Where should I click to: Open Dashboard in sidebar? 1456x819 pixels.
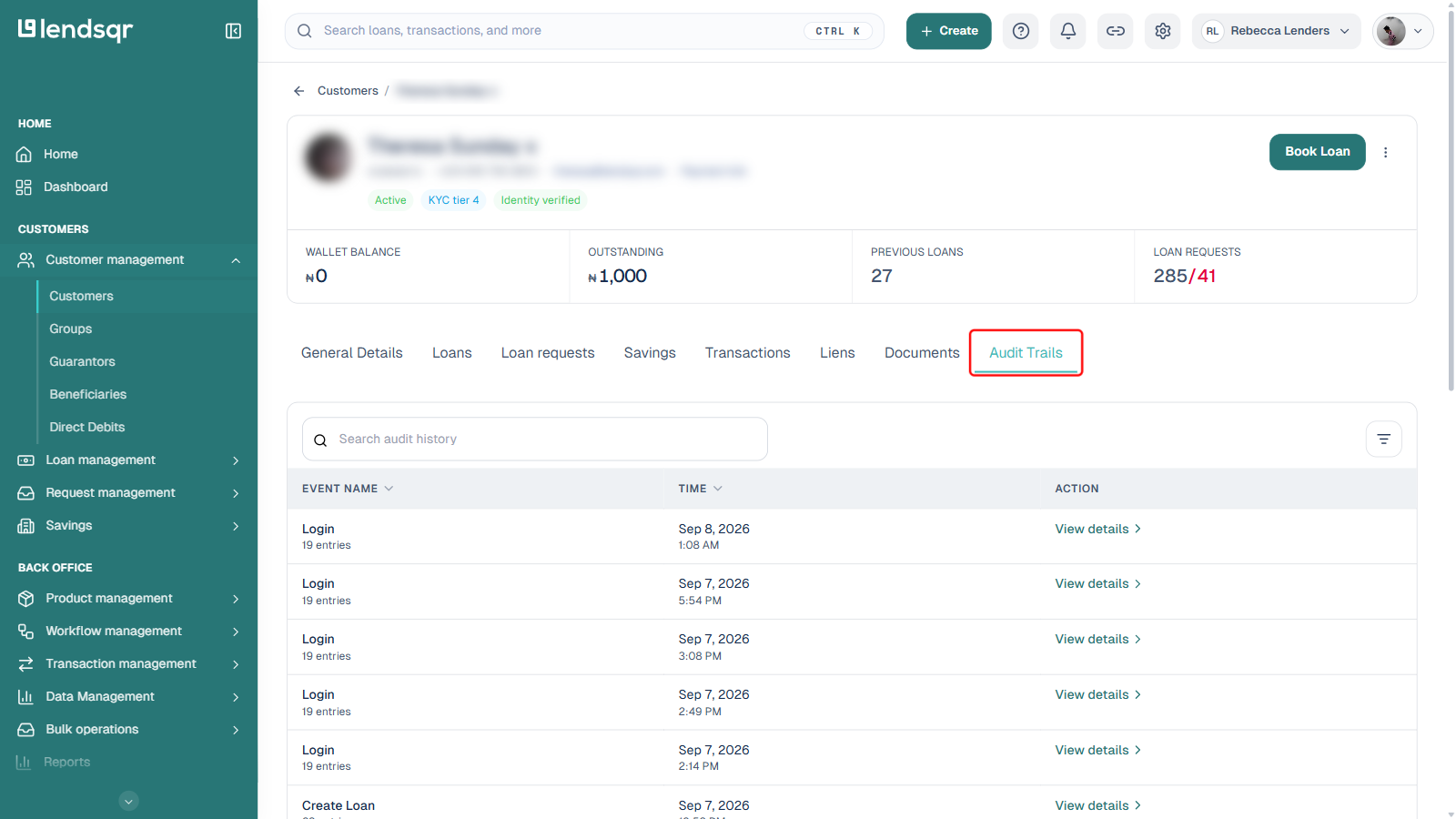coord(76,187)
